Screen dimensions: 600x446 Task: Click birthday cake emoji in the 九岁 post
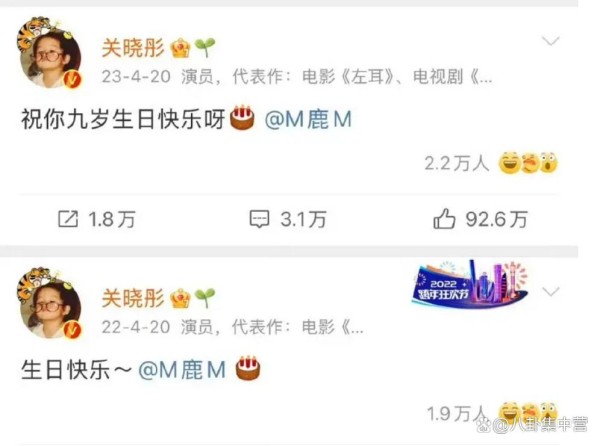tap(242, 118)
